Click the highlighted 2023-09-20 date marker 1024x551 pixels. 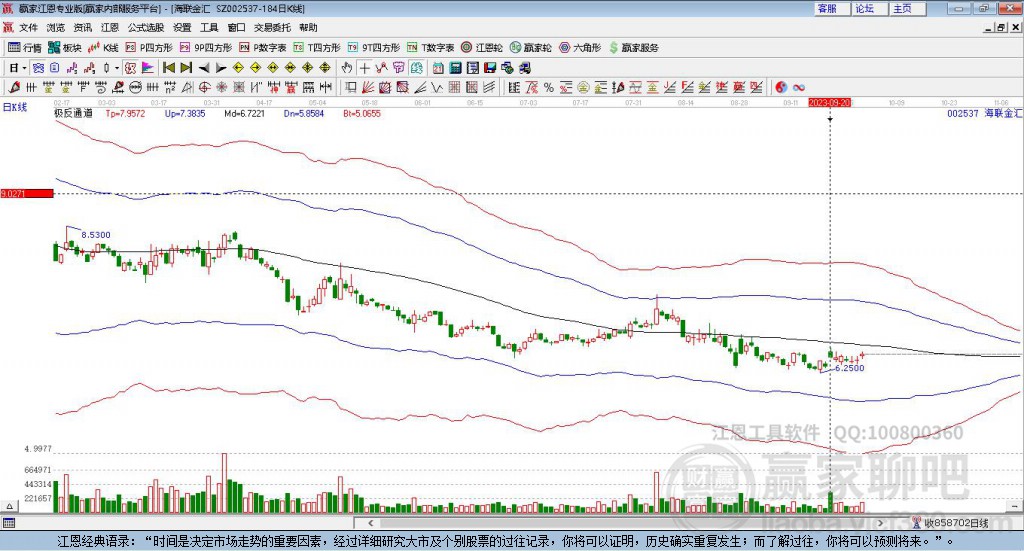(829, 103)
